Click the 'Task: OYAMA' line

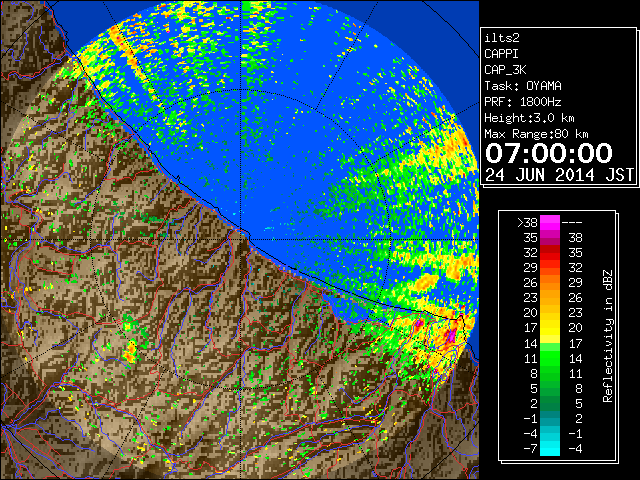coord(523,86)
